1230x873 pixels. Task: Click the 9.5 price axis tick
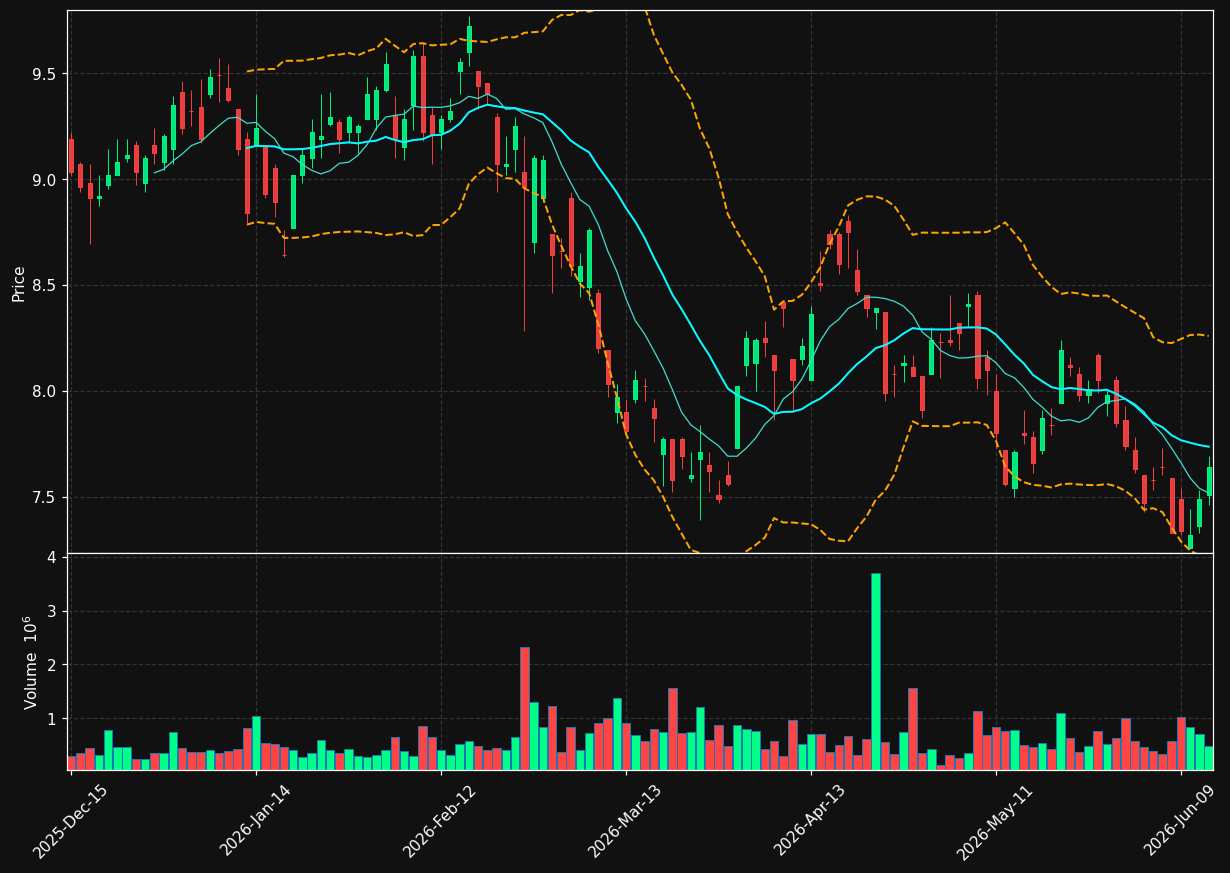point(45,74)
